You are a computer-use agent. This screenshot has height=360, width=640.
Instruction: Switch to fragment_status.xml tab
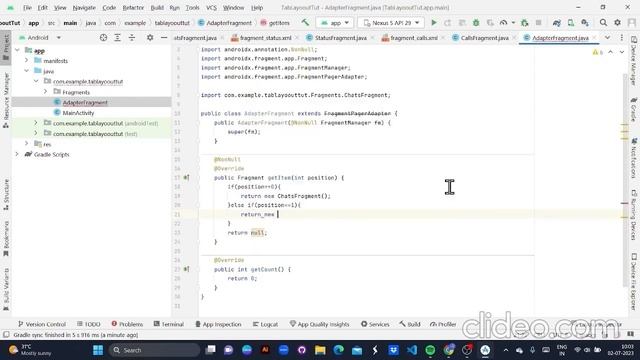pyautogui.click(x=265, y=38)
